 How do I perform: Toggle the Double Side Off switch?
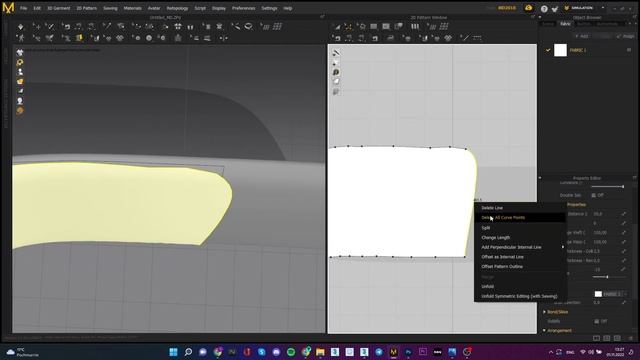point(598,195)
